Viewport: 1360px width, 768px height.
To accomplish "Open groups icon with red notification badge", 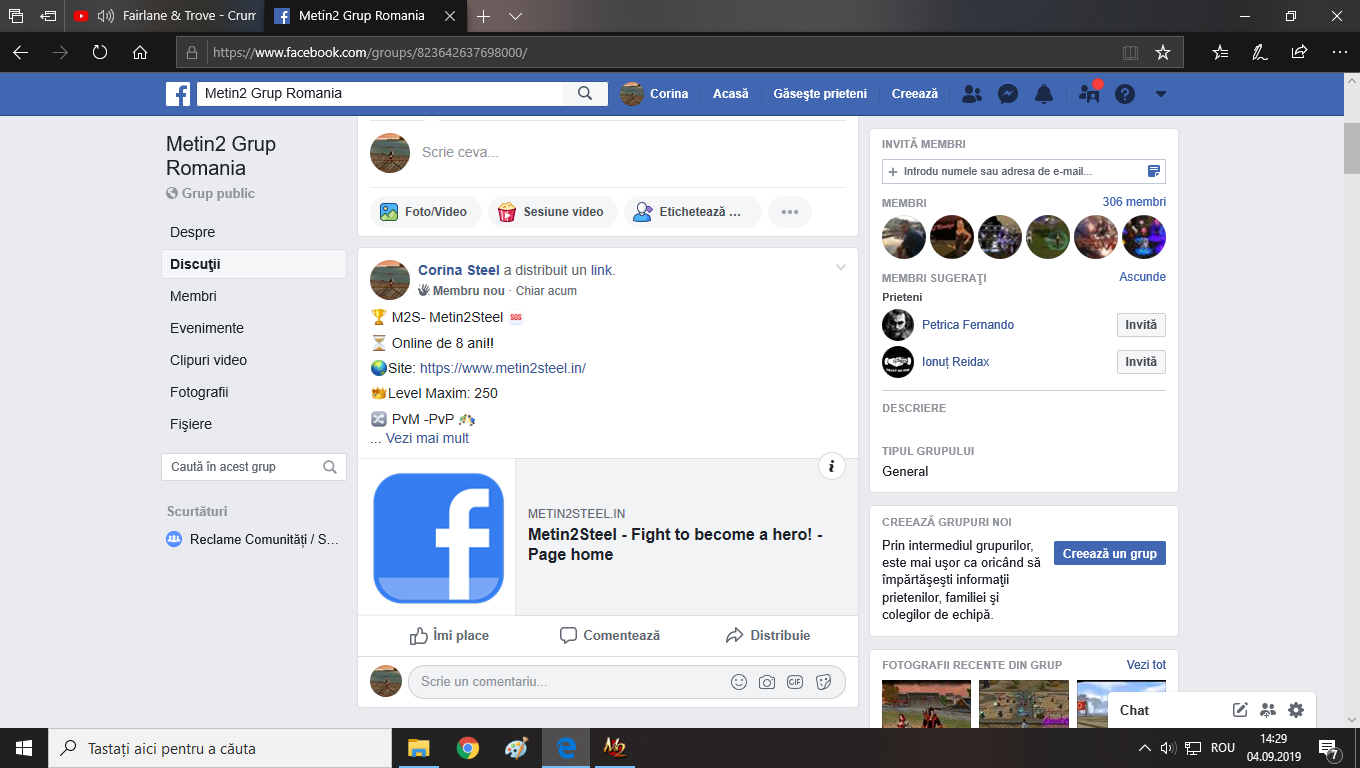I will click(1089, 94).
